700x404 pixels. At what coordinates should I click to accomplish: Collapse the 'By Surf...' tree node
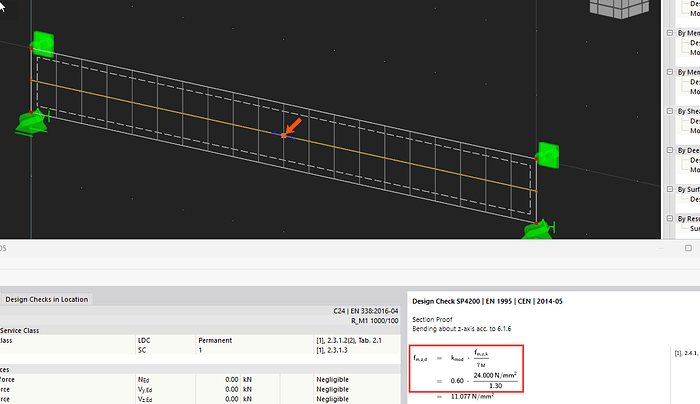click(x=671, y=189)
